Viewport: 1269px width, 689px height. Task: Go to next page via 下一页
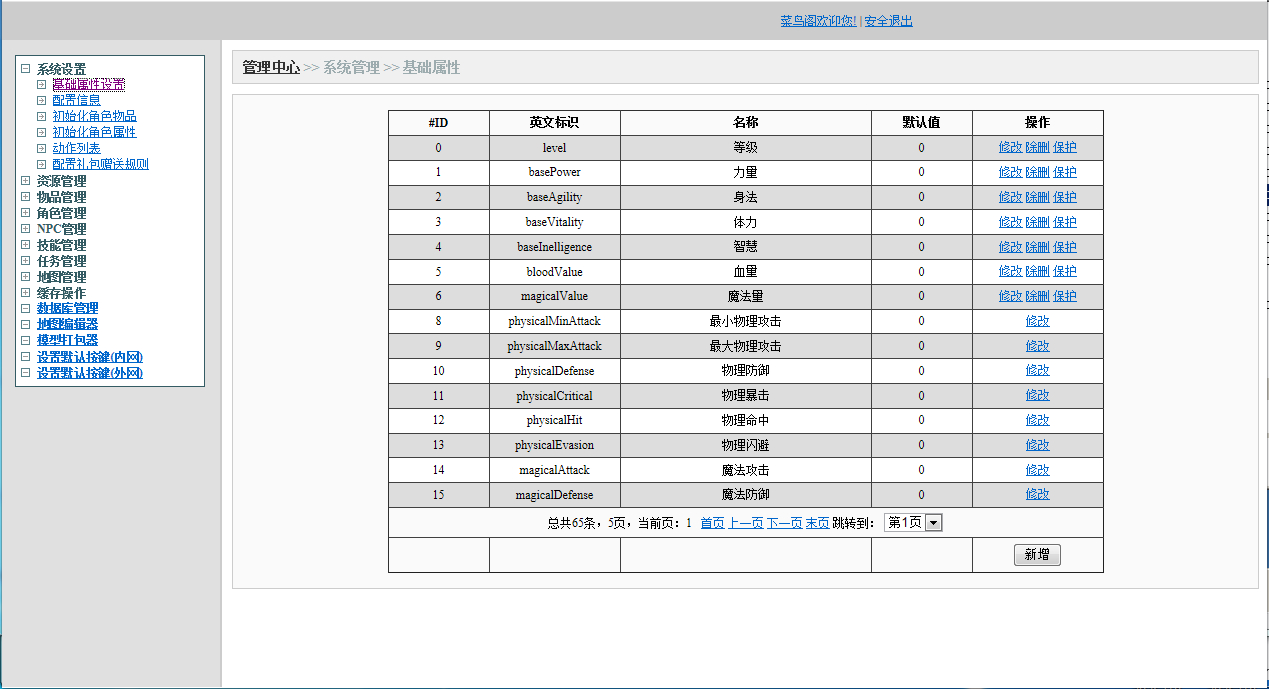coord(784,523)
